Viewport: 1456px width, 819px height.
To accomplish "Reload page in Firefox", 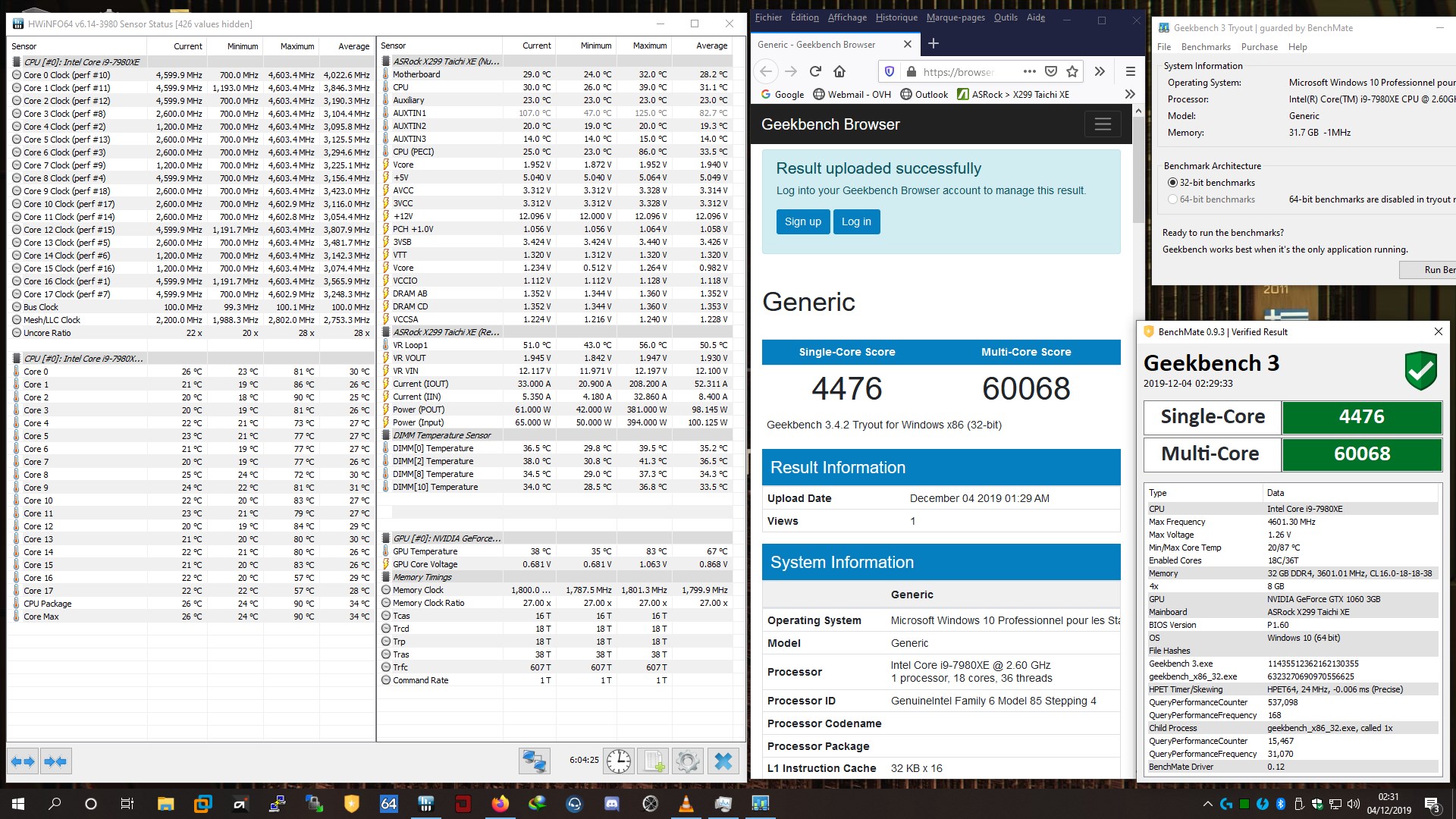I will (815, 71).
